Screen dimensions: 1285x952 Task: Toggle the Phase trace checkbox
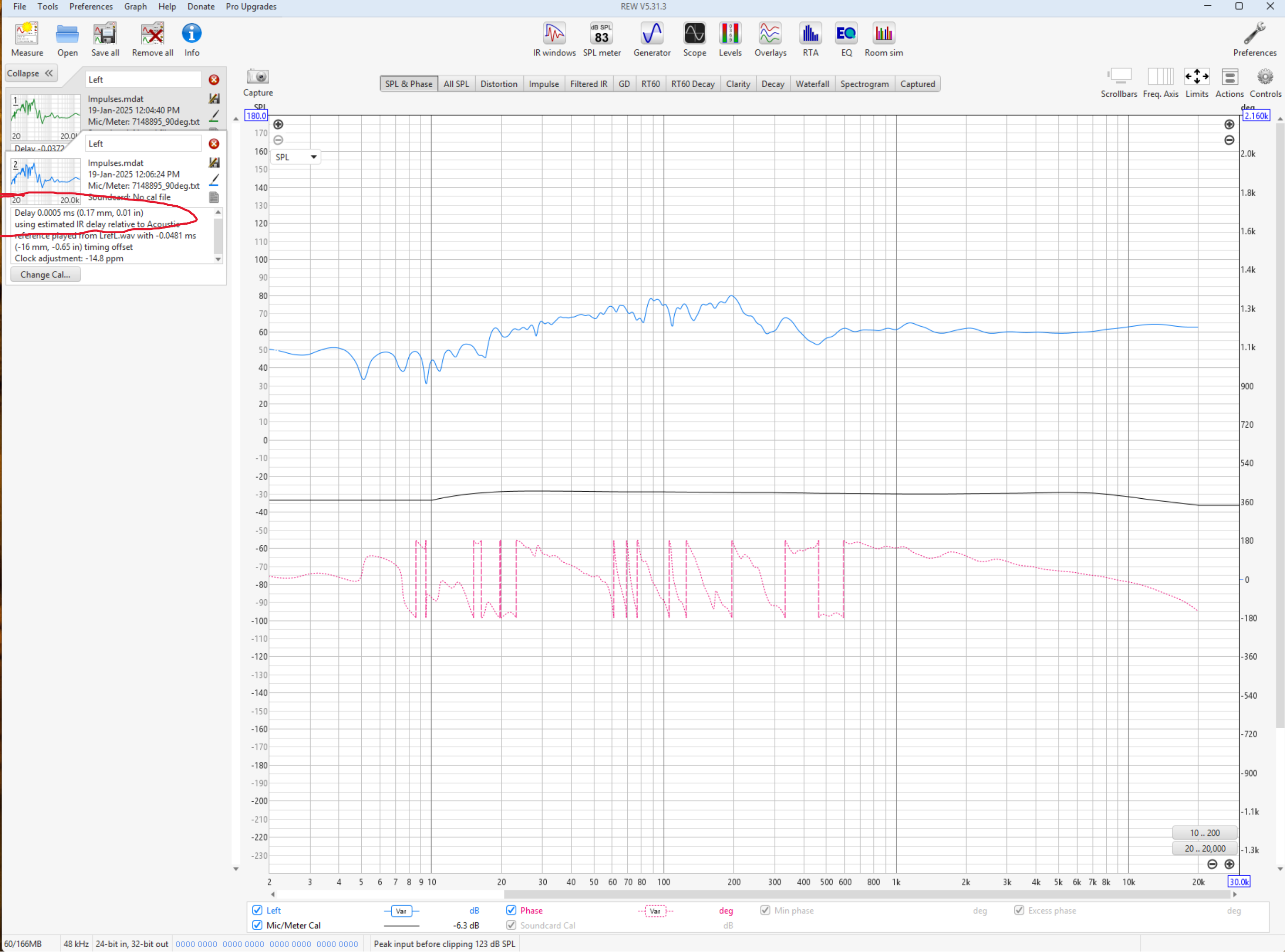[x=511, y=910]
